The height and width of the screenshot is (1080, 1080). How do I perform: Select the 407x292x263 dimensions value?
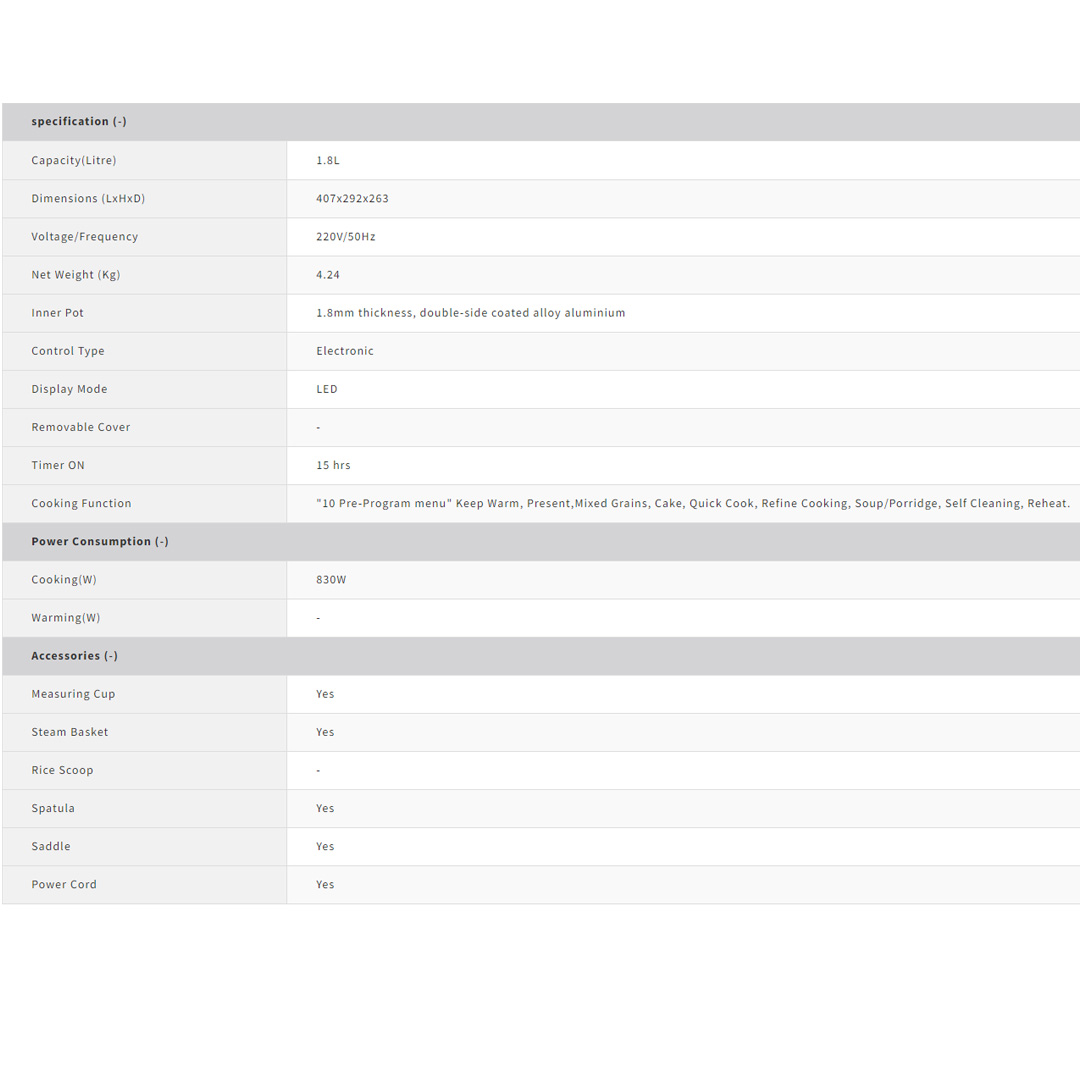pos(352,199)
